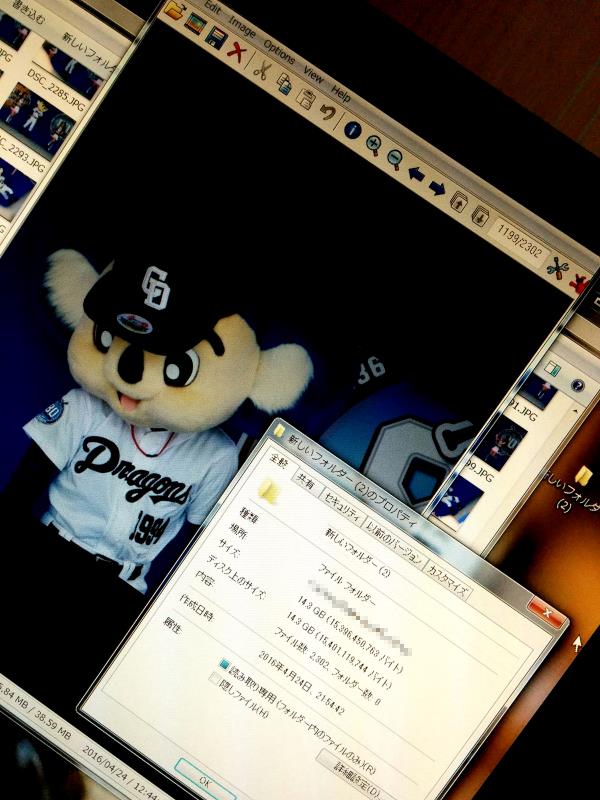Click the blue help icon in right window
The height and width of the screenshot is (800, 600).
[578, 385]
